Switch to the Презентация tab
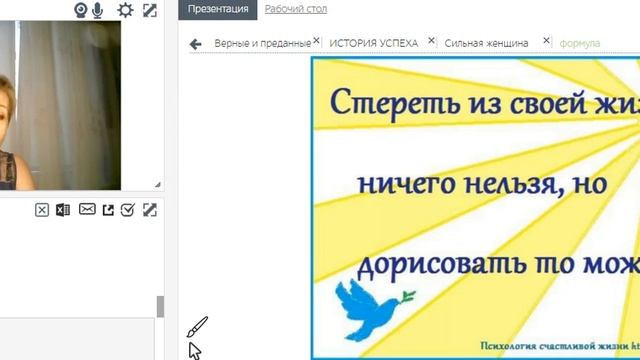Viewport: 640px width, 360px height. point(218,9)
